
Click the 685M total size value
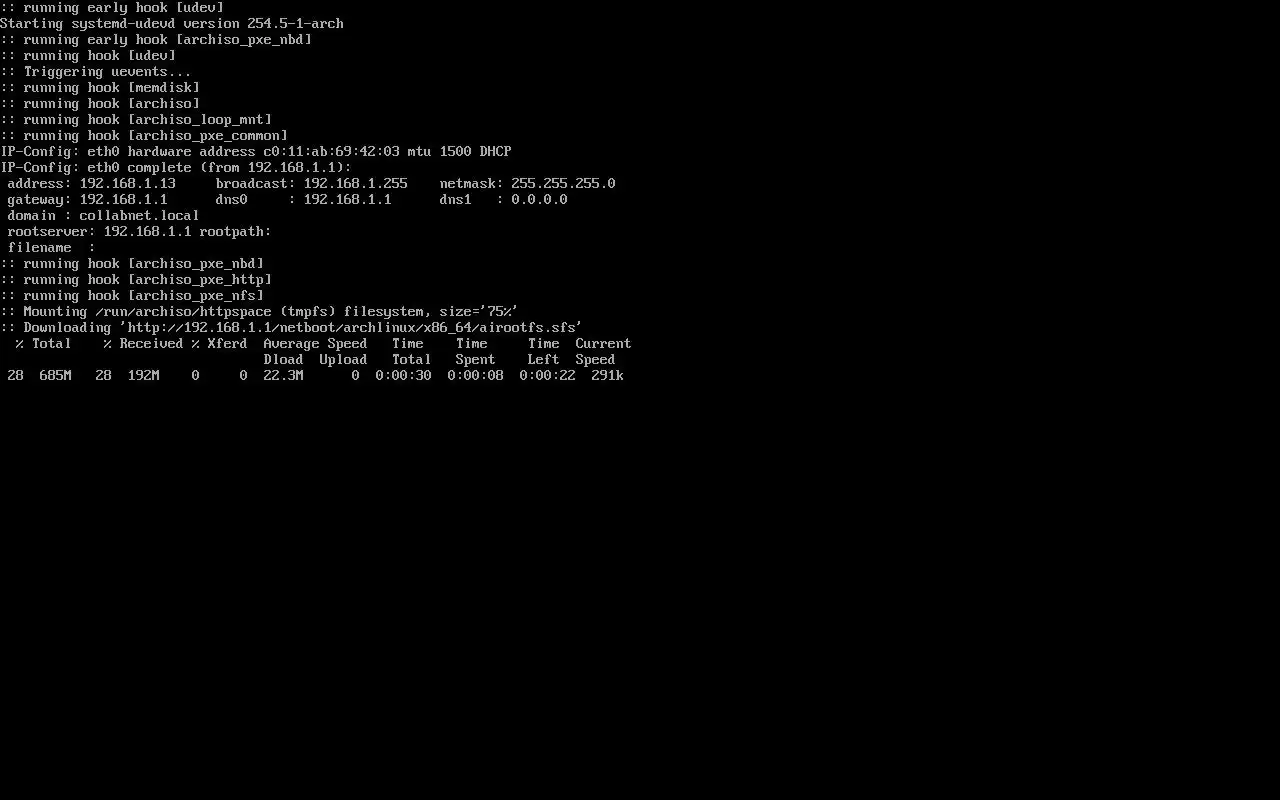55,375
